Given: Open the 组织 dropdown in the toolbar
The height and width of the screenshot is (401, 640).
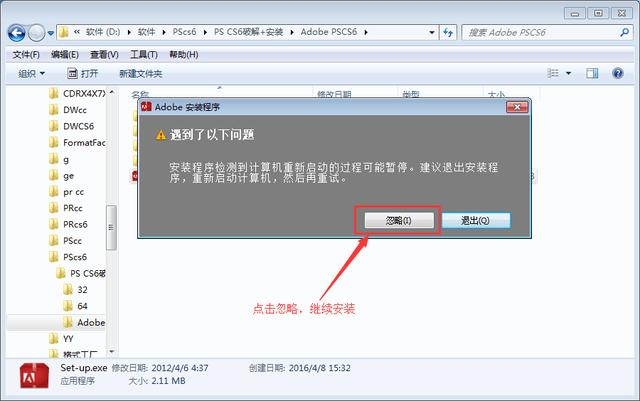Looking at the screenshot, I should click(x=31, y=74).
